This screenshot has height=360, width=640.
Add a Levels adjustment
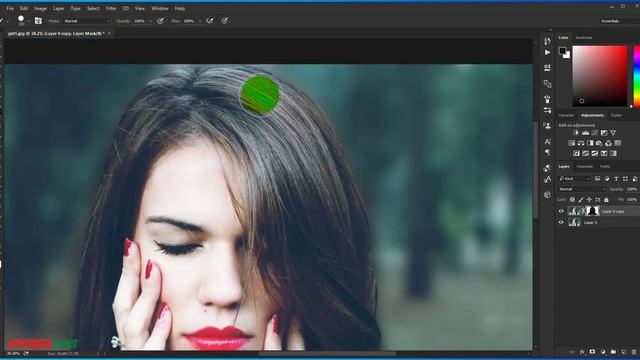click(x=585, y=133)
